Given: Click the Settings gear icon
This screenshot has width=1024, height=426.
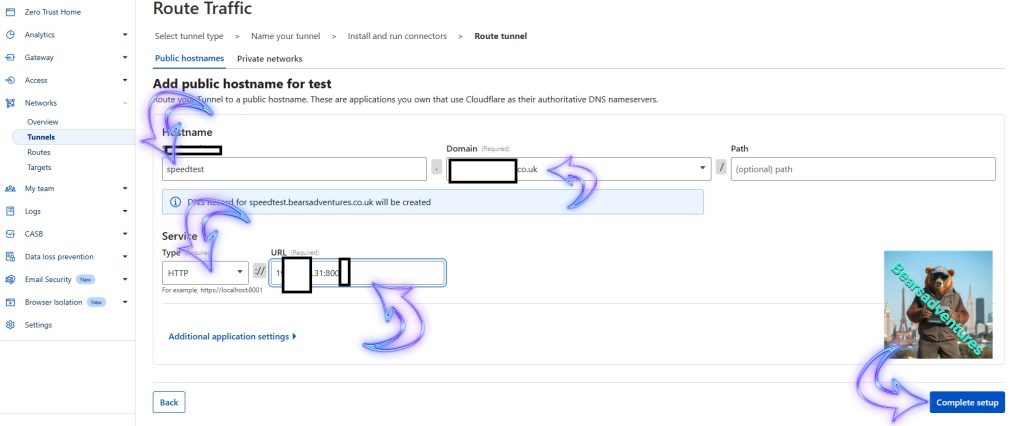Looking at the screenshot, I should pos(10,325).
